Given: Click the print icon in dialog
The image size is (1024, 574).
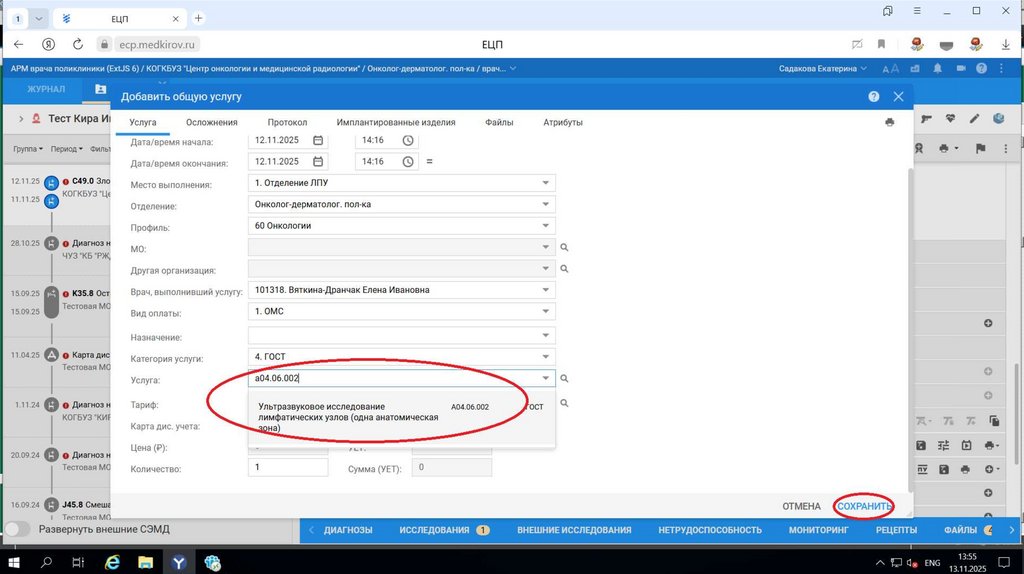Looking at the screenshot, I should pos(889,122).
